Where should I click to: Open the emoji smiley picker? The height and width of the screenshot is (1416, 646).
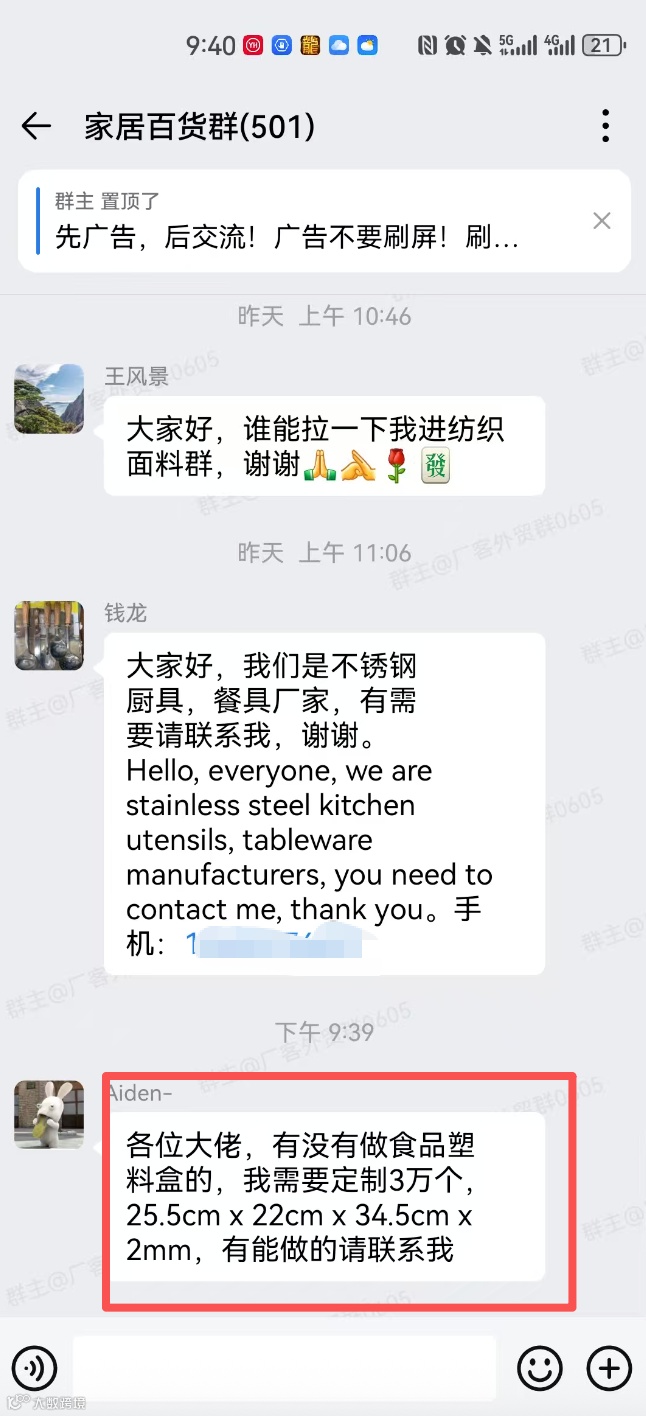540,1367
